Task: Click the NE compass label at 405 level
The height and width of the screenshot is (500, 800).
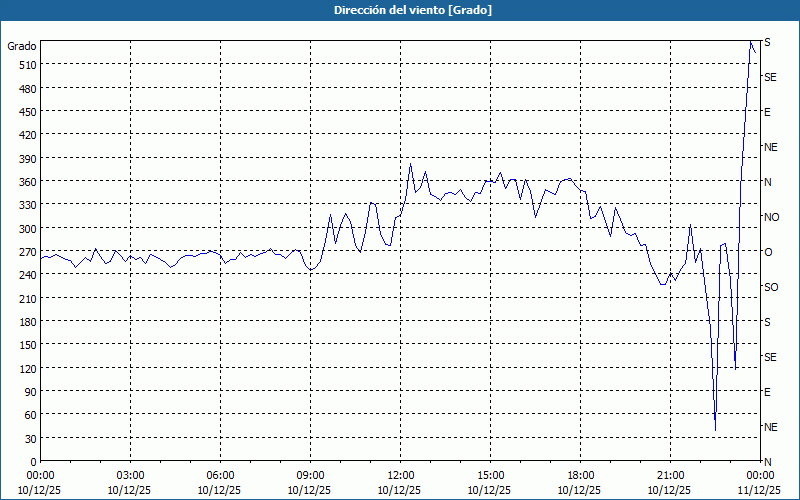Action: 771,147
